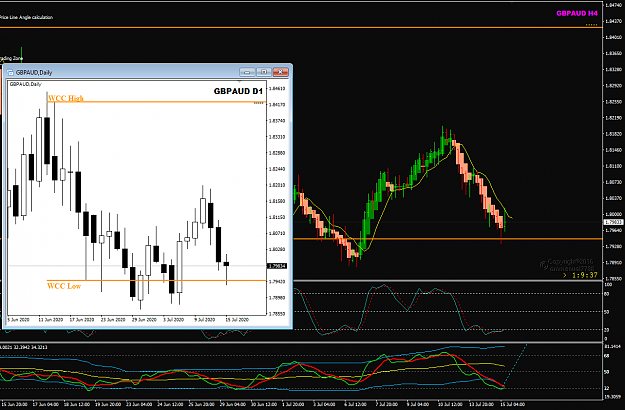Image resolution: width=625 pixels, height=410 pixels.
Task: Select the upper orange horizontal line on H4 chart
Action: 299,27
